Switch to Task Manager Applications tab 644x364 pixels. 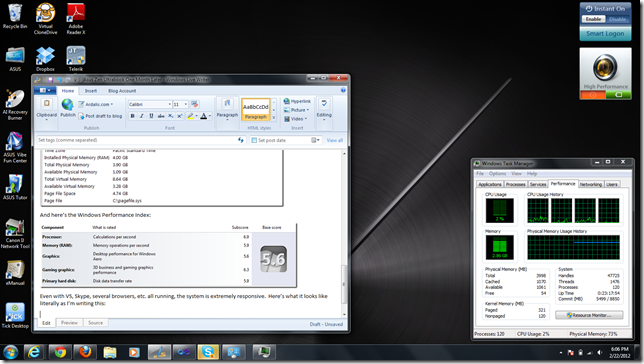click(x=490, y=184)
